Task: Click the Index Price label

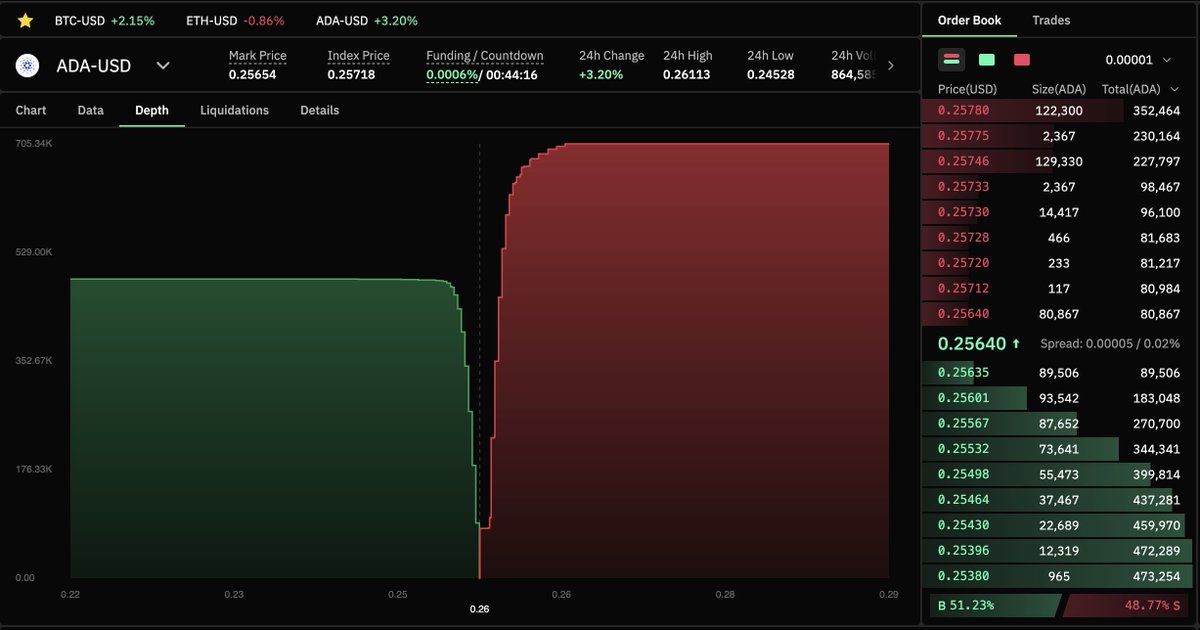Action: [358, 56]
